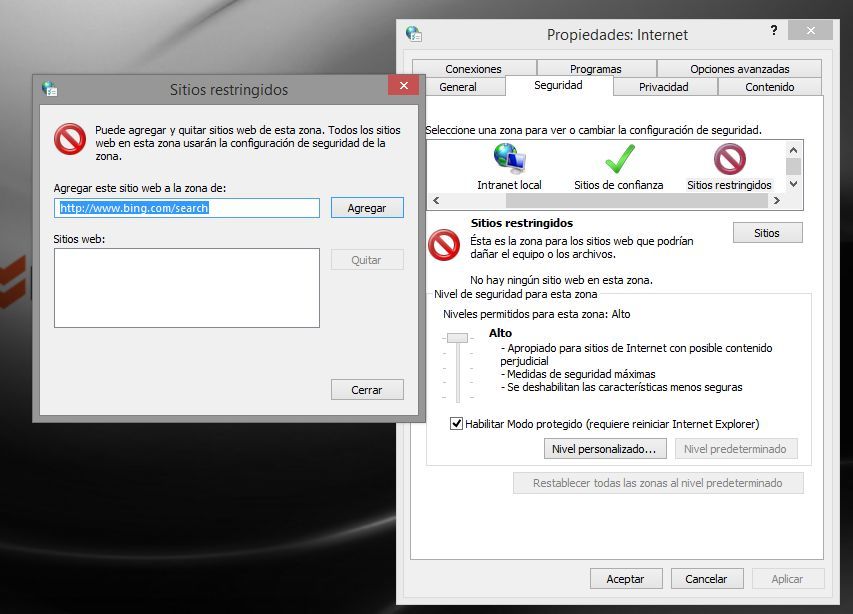This screenshot has width=853, height=614.
Task: Select the Seguridad tab
Action: pos(559,85)
